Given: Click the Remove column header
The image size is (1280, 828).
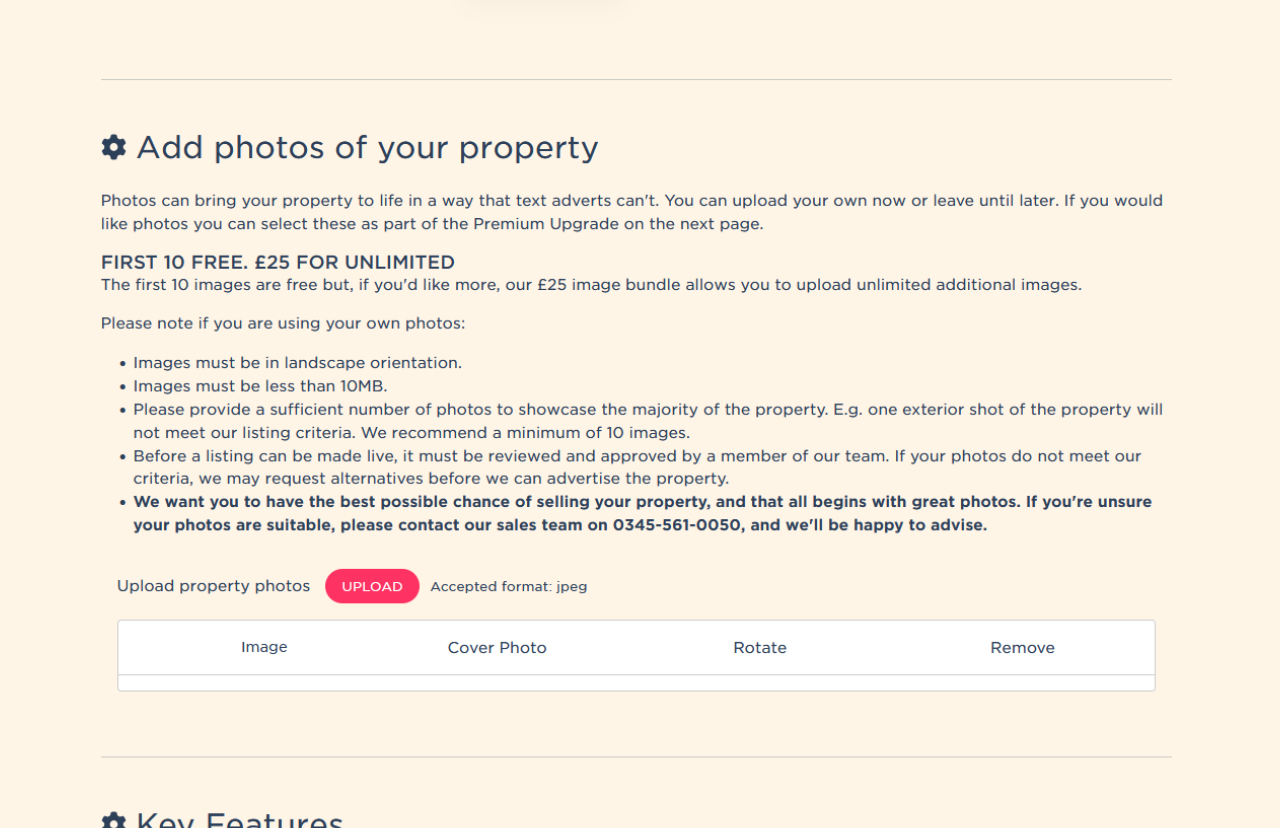Looking at the screenshot, I should (x=1022, y=648).
